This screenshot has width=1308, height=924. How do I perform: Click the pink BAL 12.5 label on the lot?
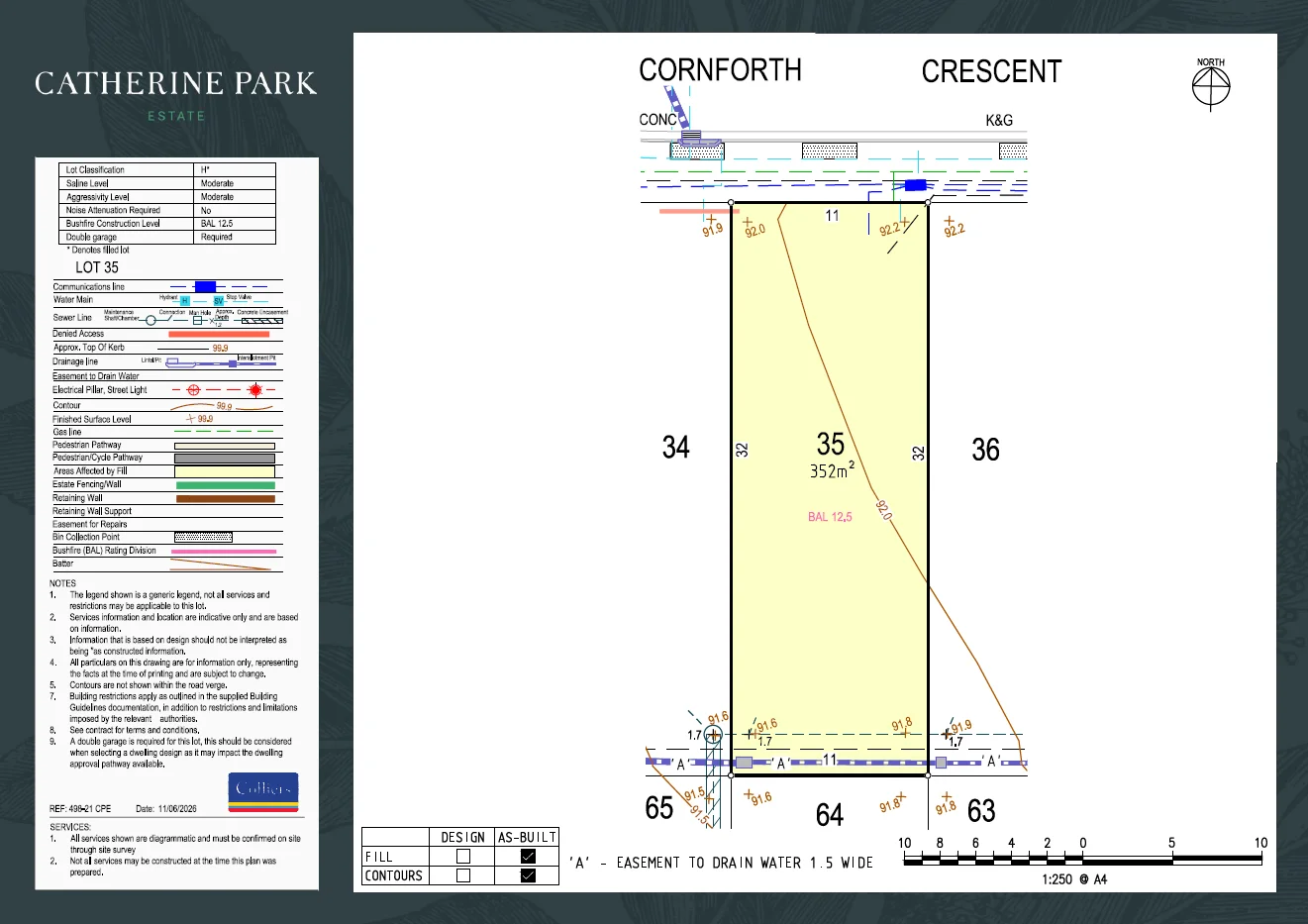click(830, 517)
